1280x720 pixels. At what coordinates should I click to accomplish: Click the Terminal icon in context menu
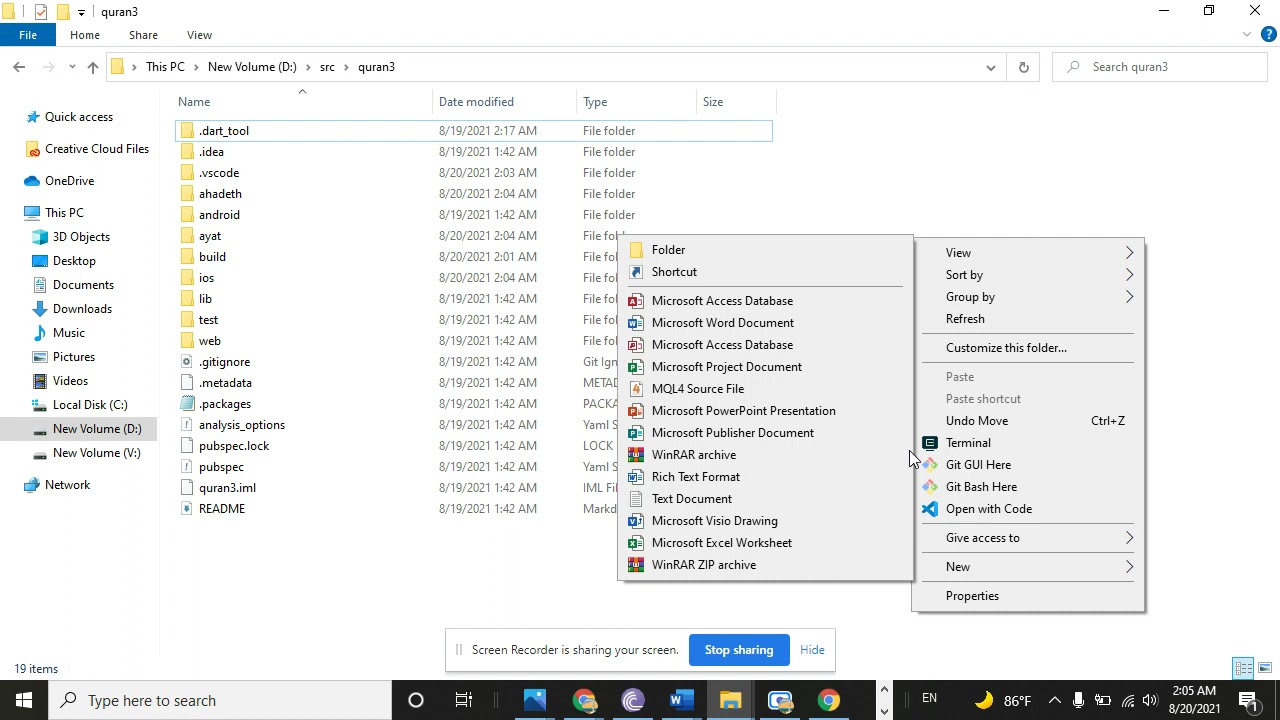pyautogui.click(x=930, y=443)
